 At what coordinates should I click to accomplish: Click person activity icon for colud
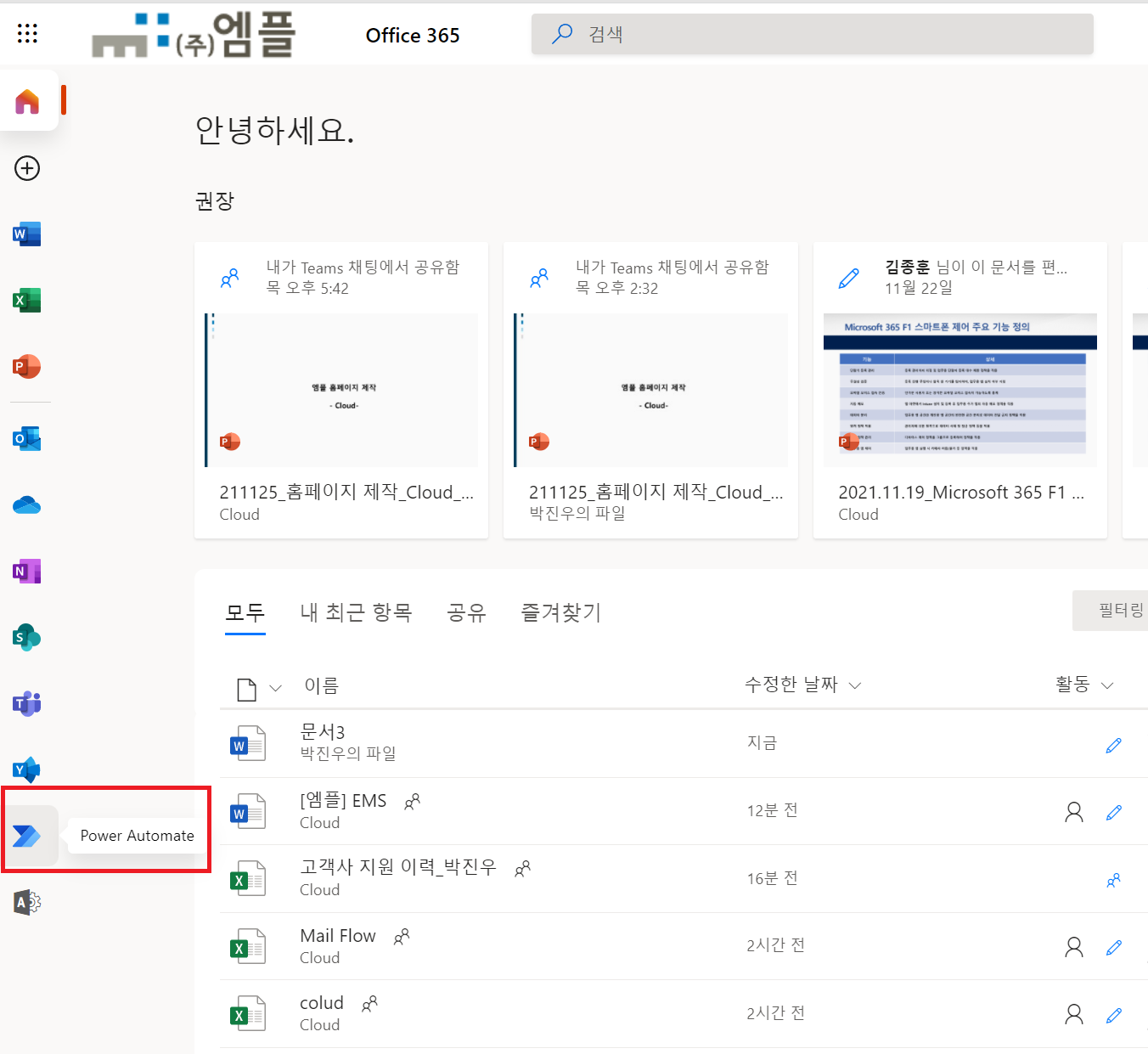[x=1074, y=1013]
